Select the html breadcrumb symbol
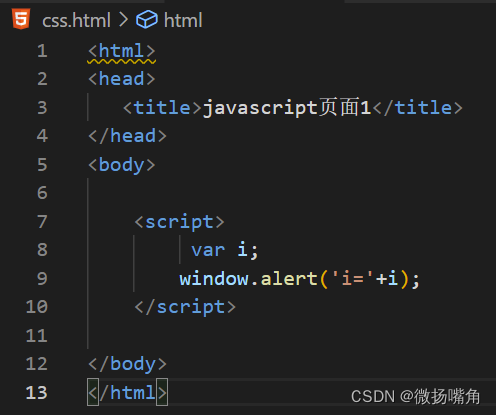The image size is (496, 415). [x=183, y=20]
